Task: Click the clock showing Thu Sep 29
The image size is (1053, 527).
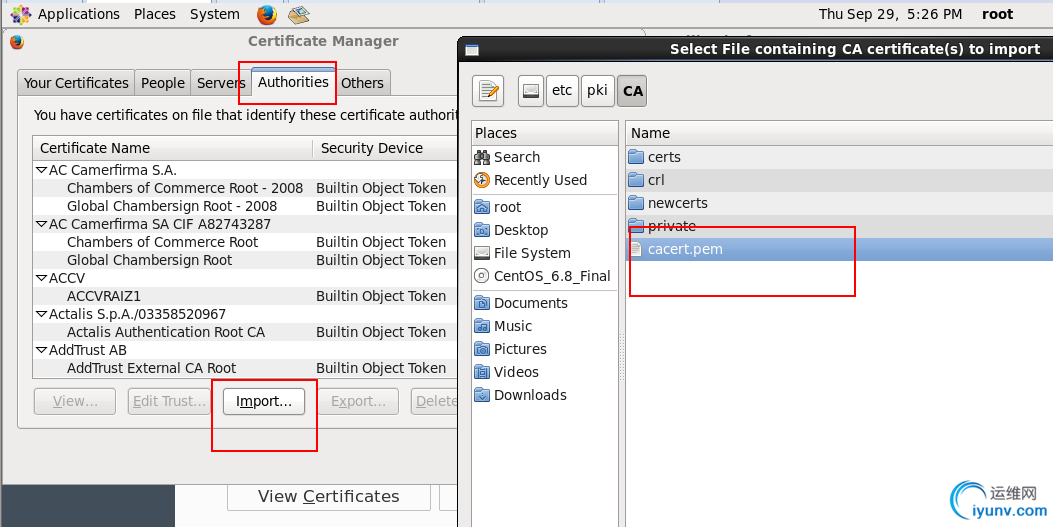Action: (890, 14)
